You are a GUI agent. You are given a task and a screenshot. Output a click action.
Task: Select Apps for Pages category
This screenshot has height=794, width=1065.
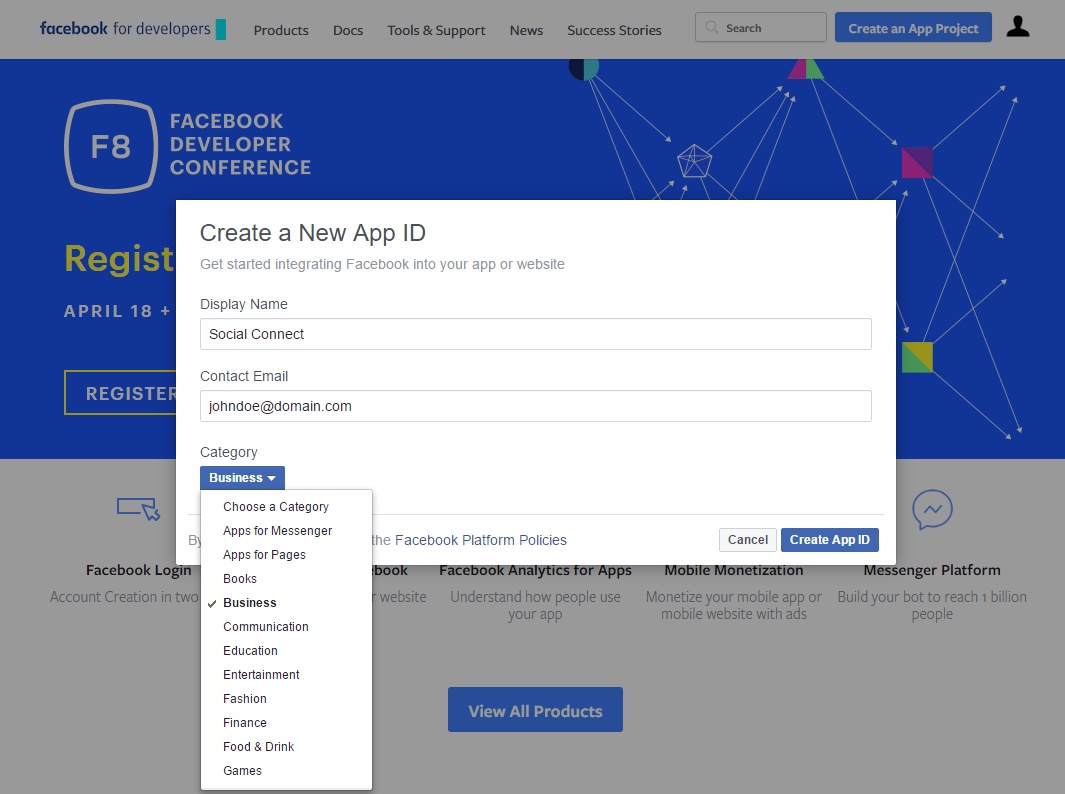pos(286,555)
